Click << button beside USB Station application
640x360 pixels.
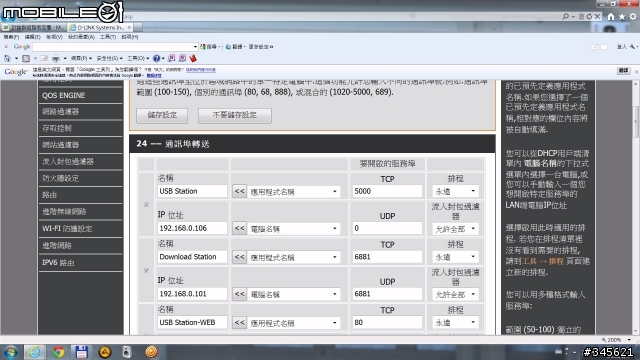pos(239,191)
